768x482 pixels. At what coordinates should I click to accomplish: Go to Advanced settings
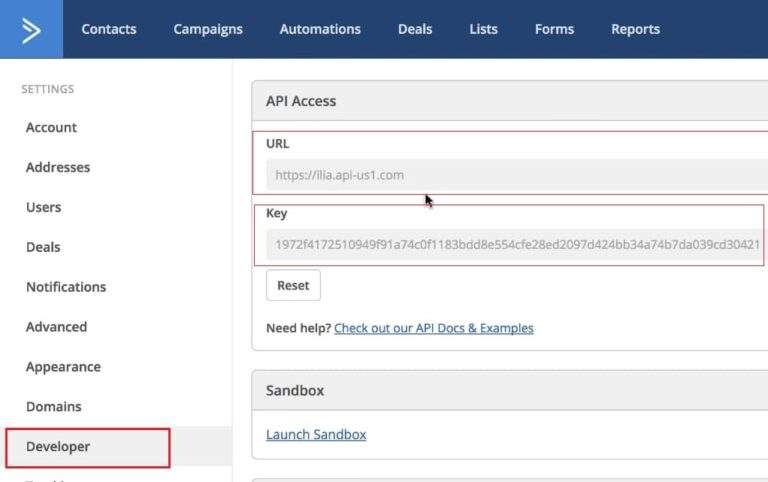tap(56, 327)
